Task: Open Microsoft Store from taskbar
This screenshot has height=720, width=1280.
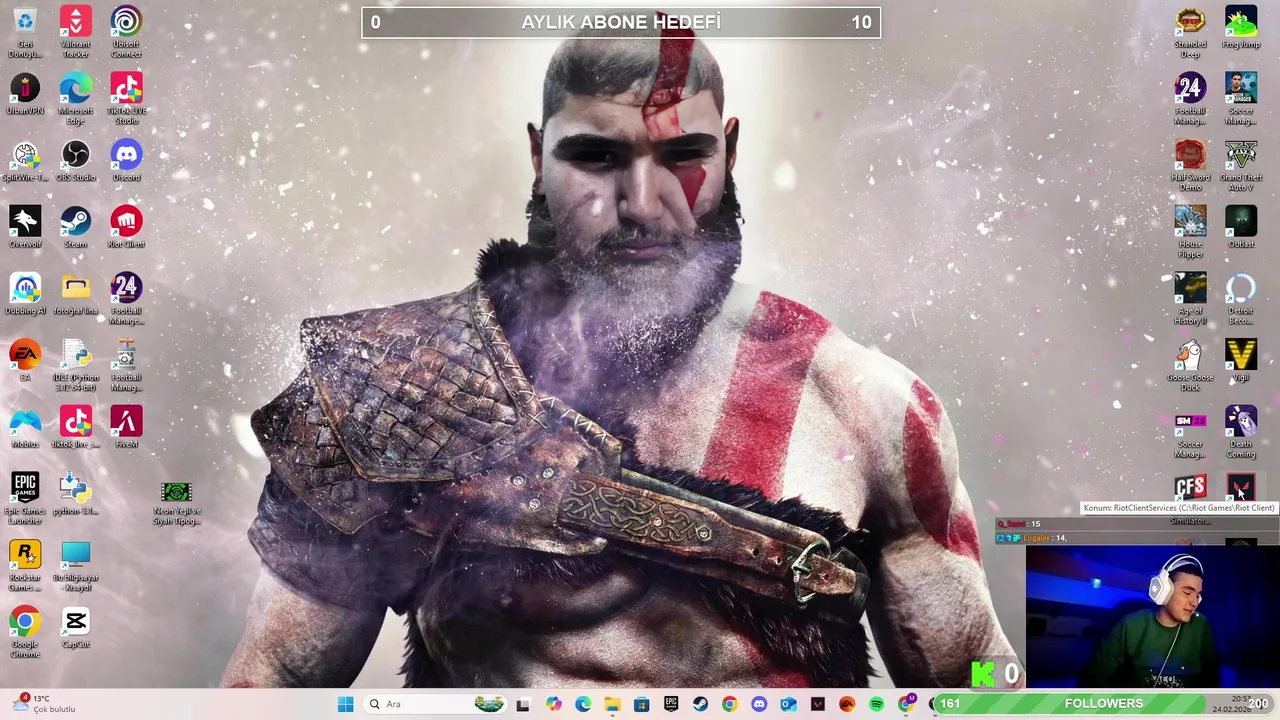Action: pos(641,704)
